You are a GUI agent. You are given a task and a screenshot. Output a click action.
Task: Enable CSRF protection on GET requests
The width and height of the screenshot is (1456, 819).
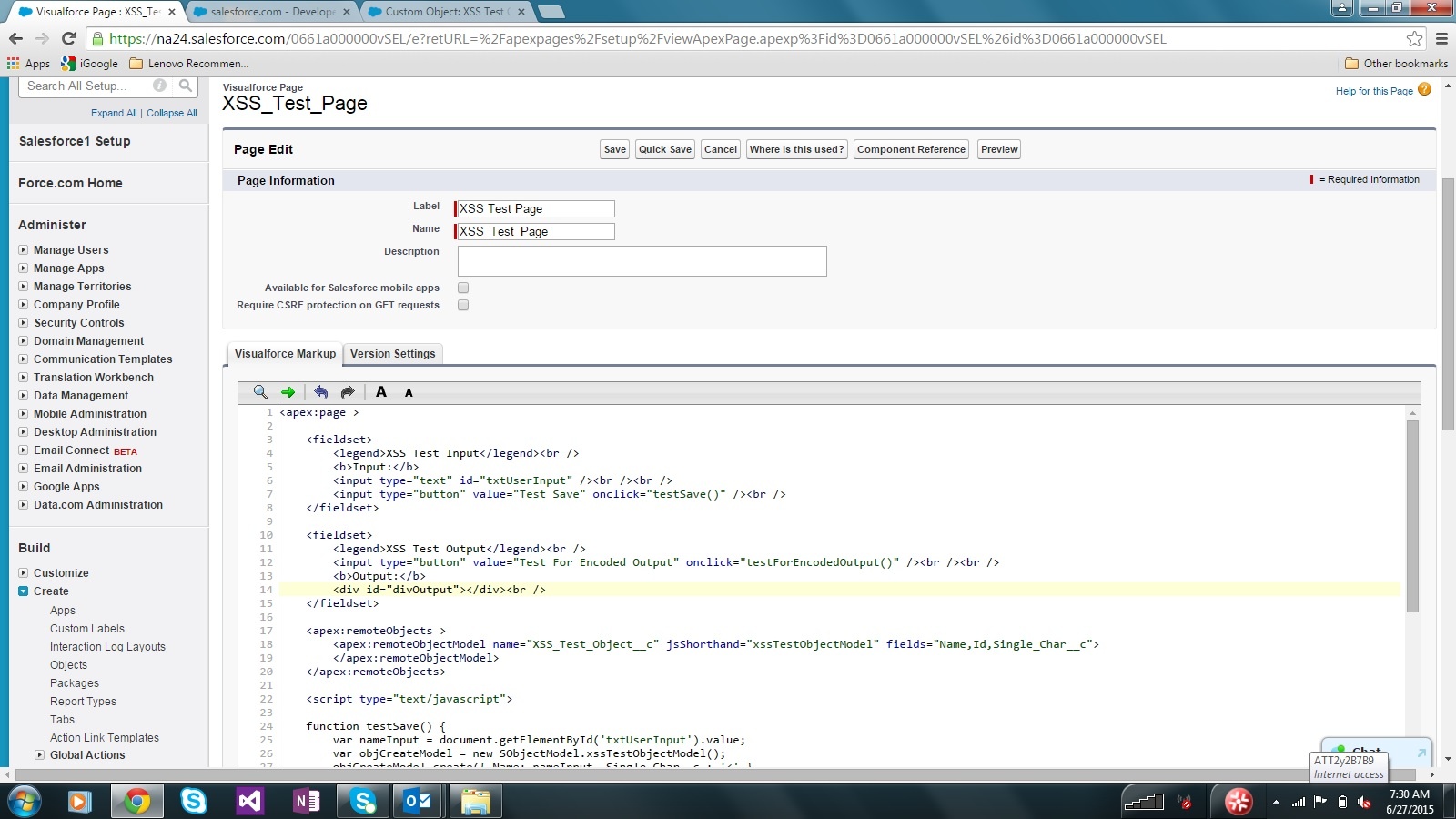[x=463, y=305]
